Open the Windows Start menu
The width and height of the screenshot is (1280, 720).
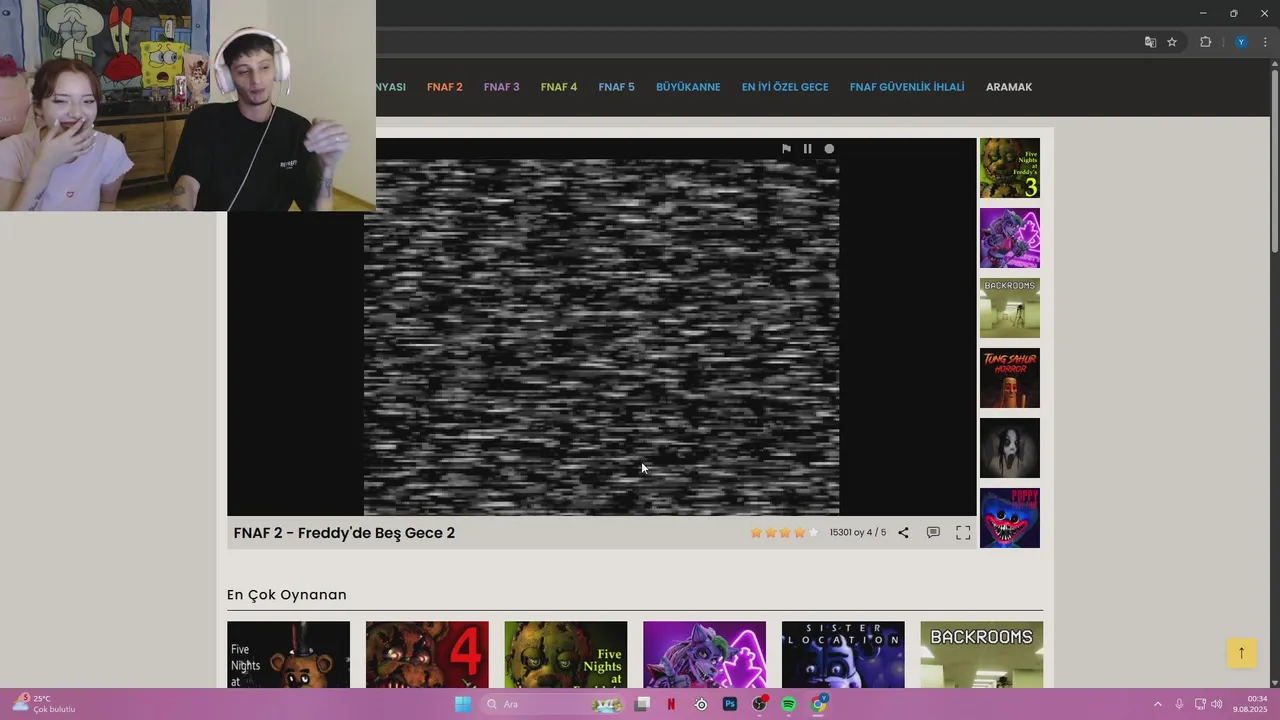tap(463, 704)
